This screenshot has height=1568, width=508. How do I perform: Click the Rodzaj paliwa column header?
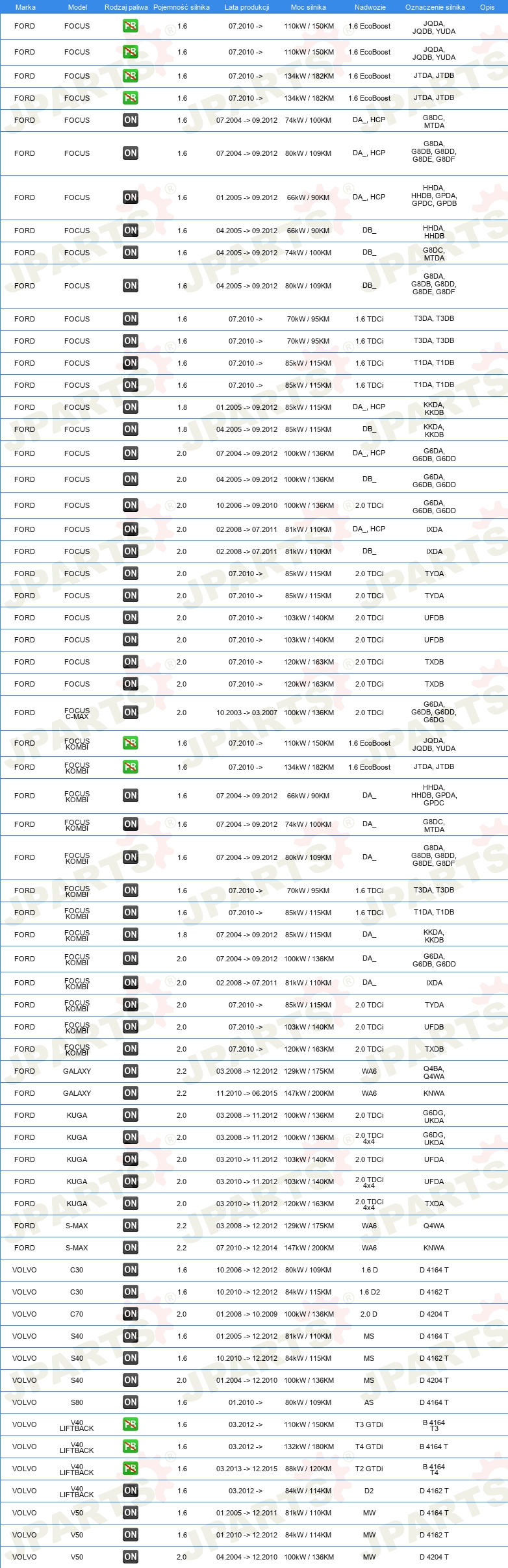pos(126,7)
